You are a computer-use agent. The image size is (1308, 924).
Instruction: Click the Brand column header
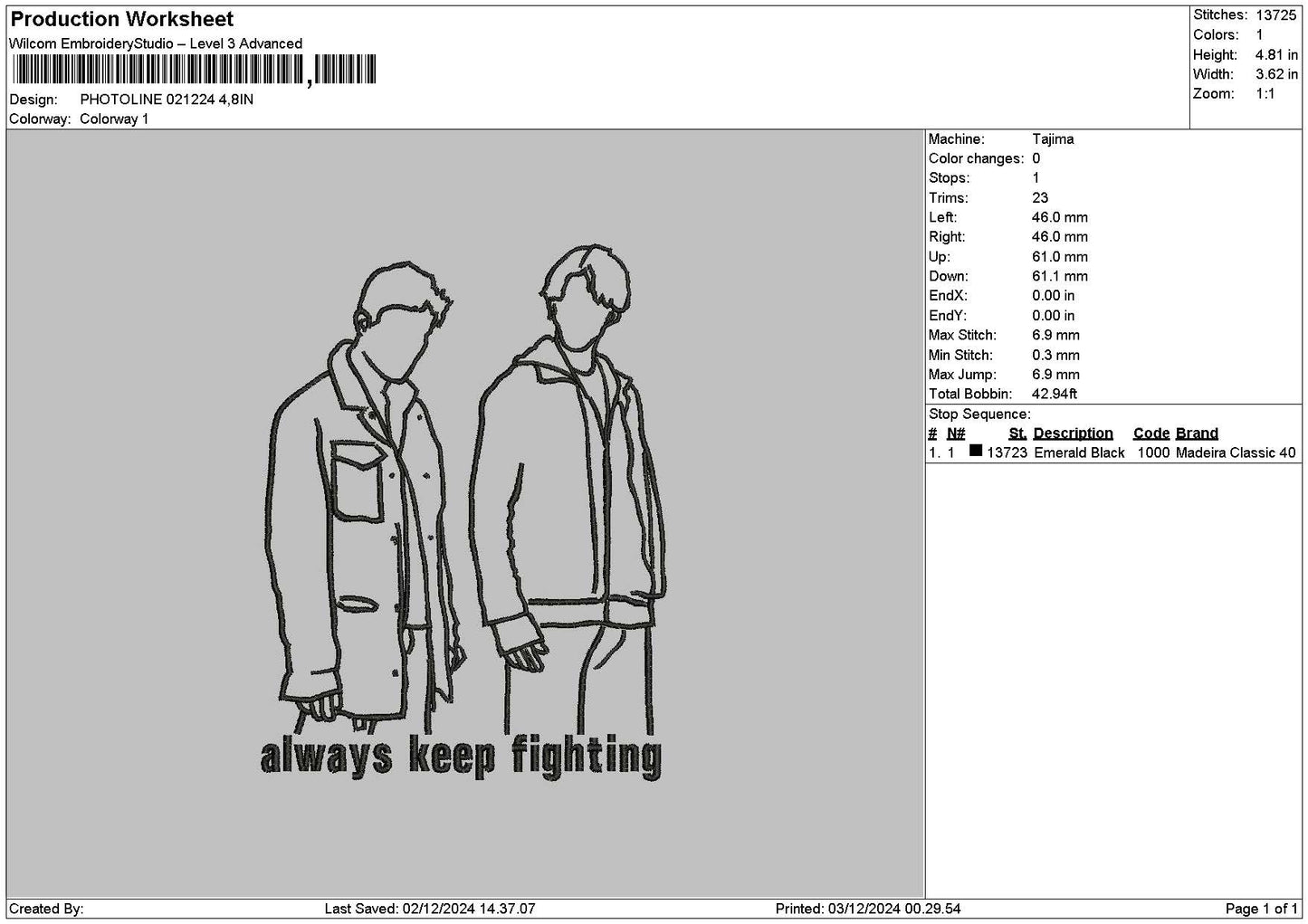(1197, 433)
